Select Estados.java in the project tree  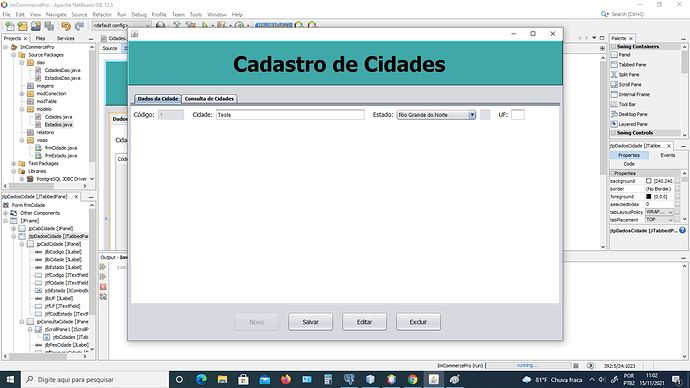pyautogui.click(x=58, y=124)
